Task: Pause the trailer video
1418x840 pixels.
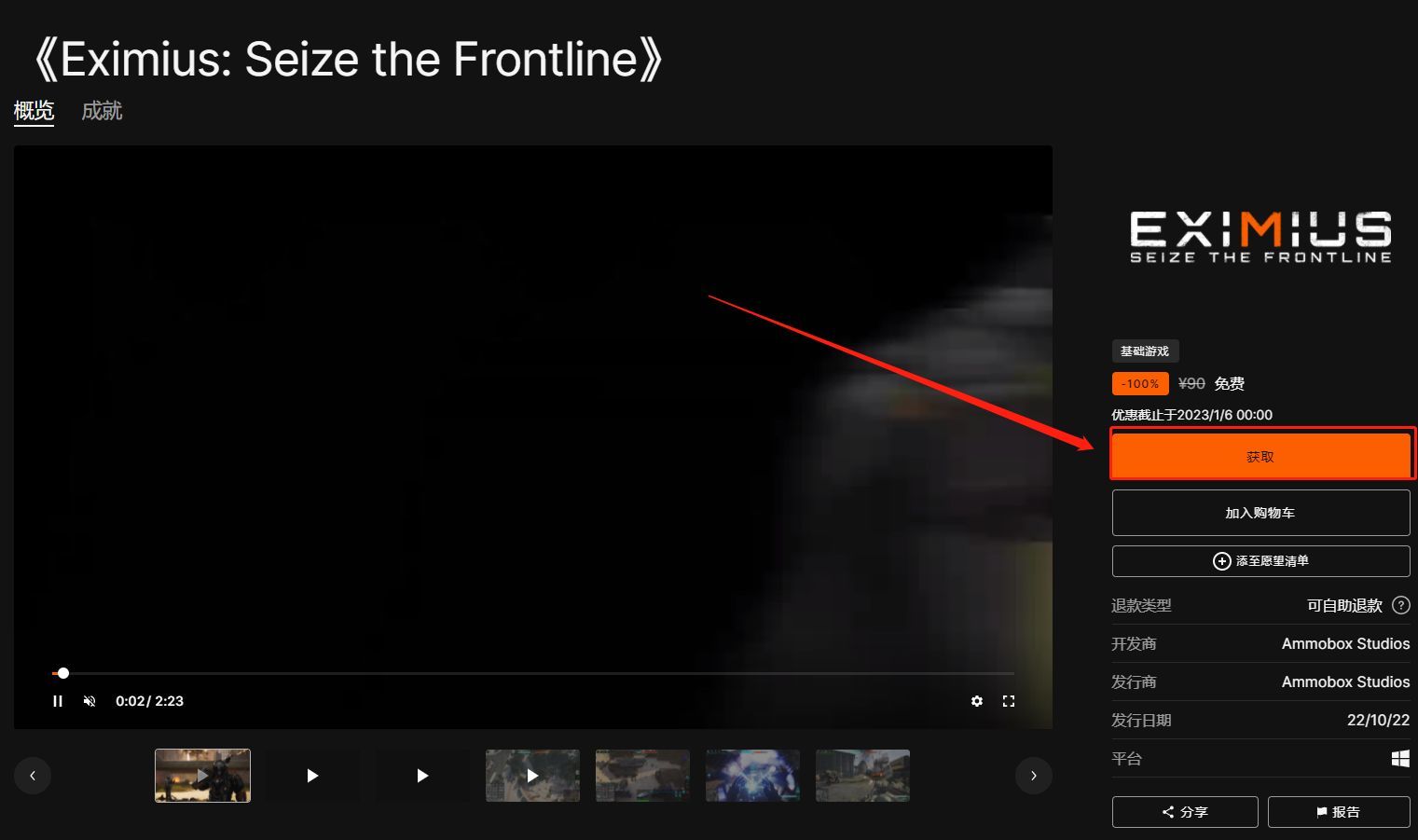Action: 58,701
